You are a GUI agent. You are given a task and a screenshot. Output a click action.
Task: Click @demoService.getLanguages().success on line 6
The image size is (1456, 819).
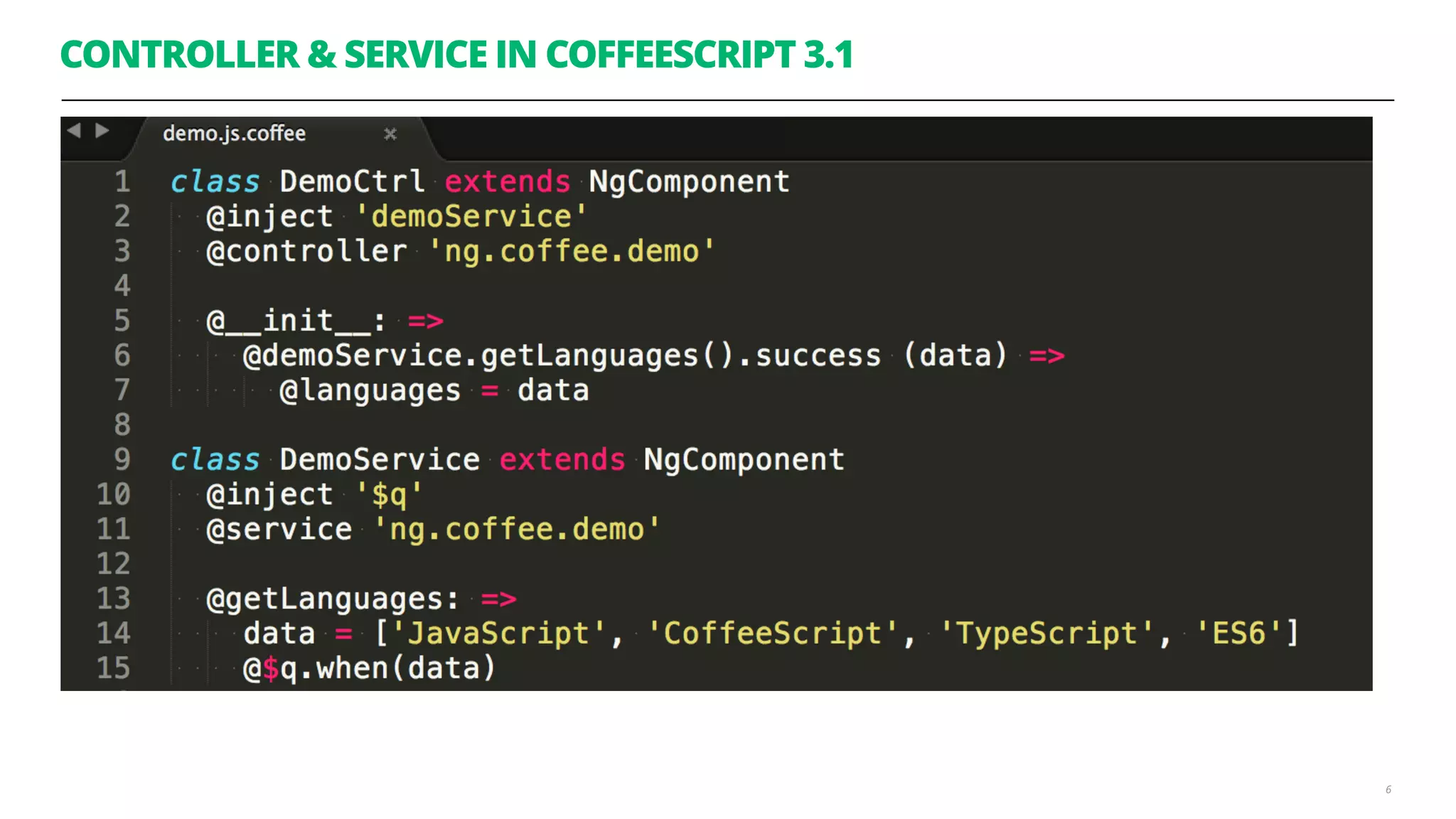coord(562,355)
